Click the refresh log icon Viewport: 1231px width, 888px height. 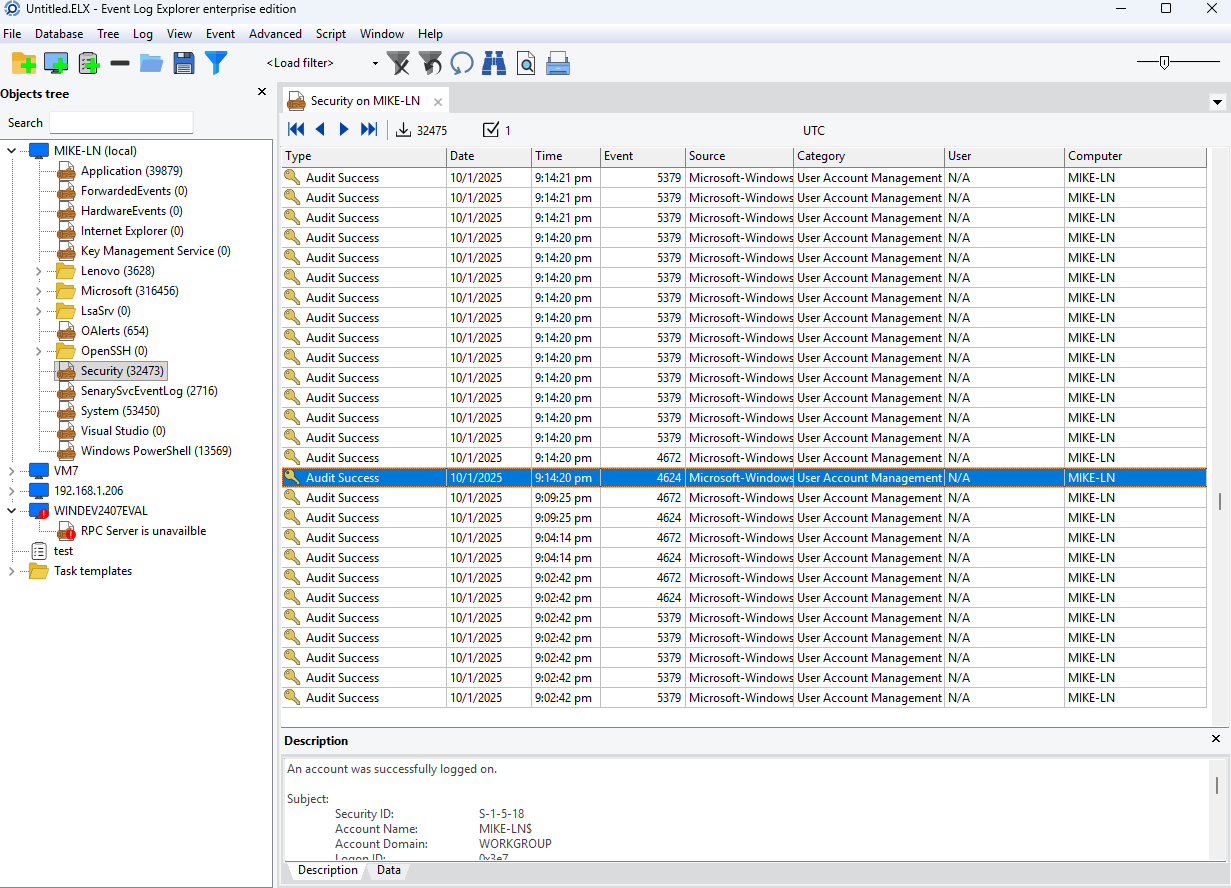tap(461, 63)
